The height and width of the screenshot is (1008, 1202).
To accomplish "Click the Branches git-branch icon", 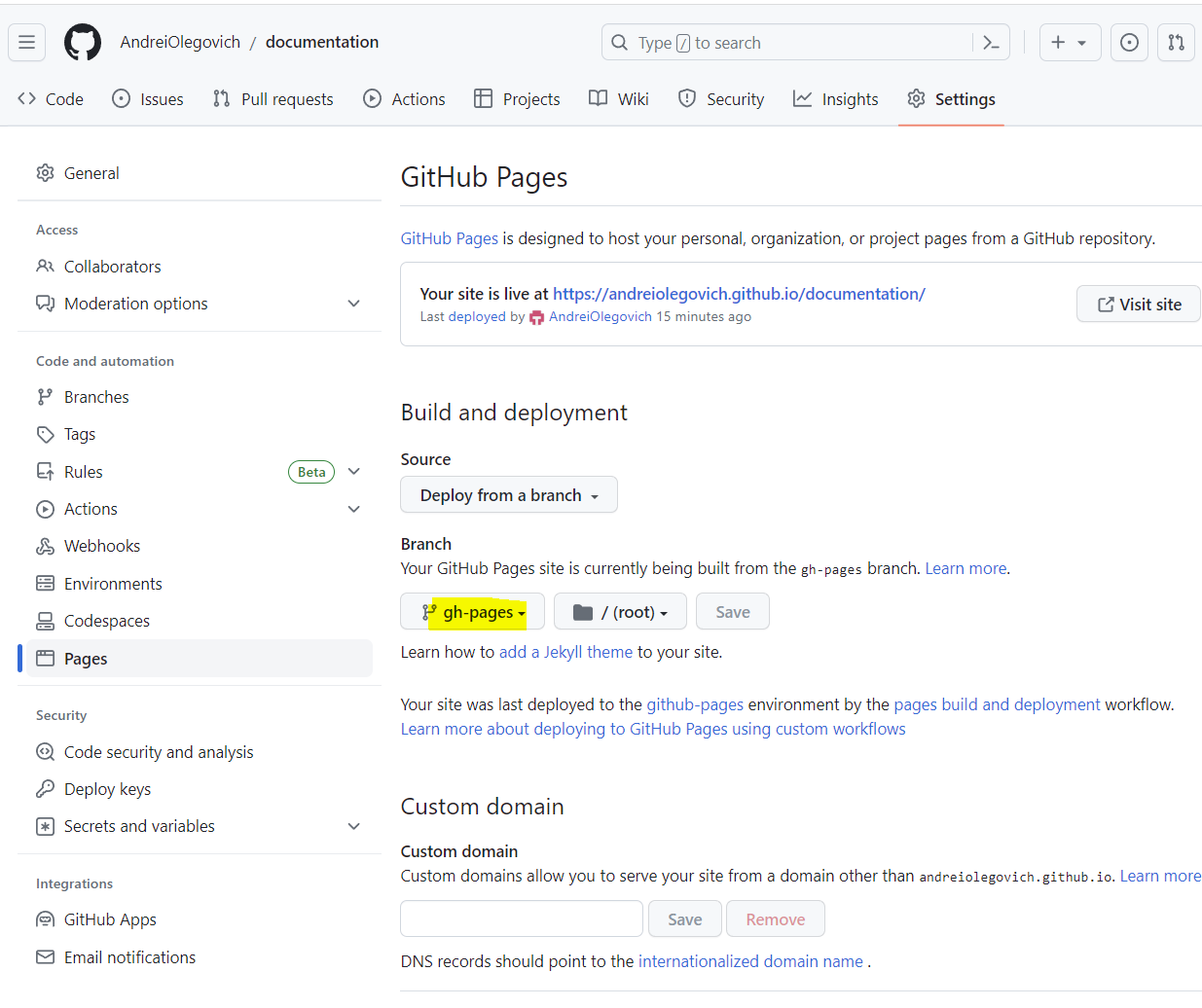I will tap(45, 397).
